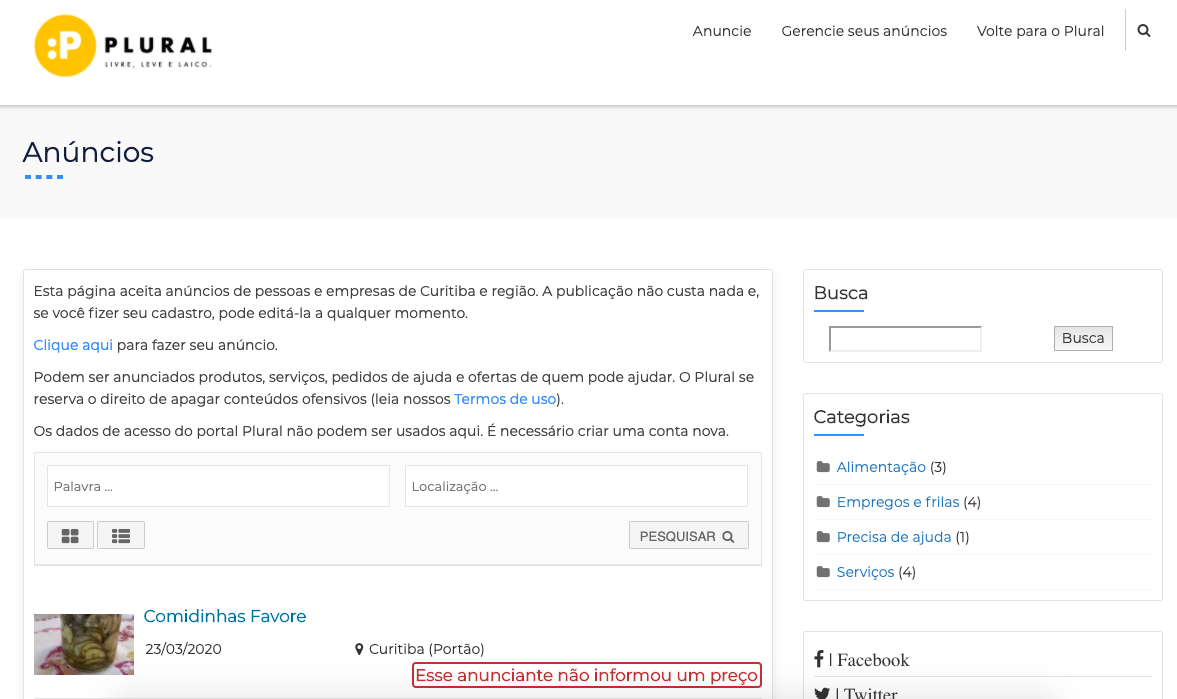1177x699 pixels.
Task: Click the Busca button in sidebar
Action: [1083, 339]
